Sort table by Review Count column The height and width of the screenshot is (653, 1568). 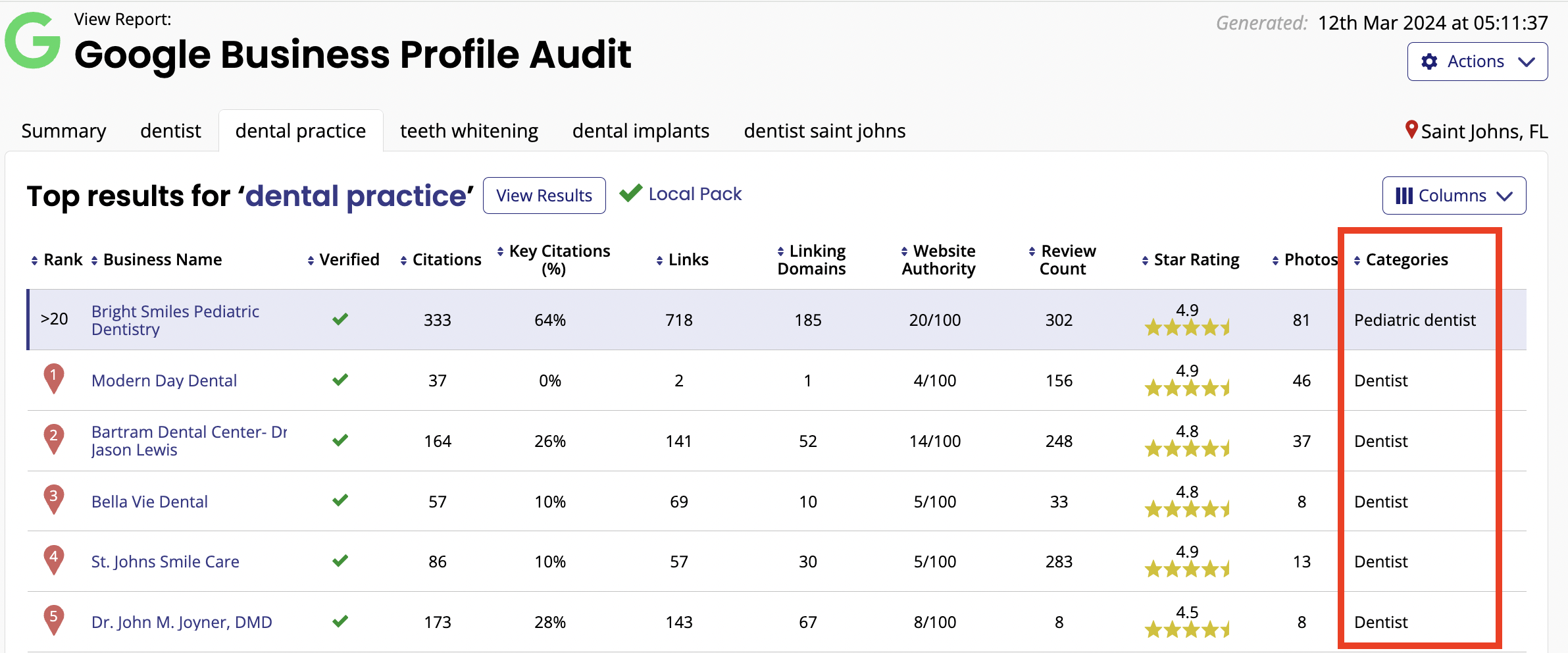(1062, 260)
